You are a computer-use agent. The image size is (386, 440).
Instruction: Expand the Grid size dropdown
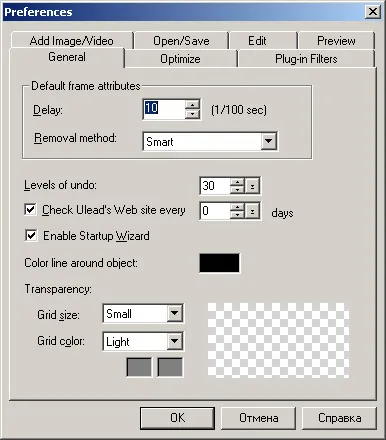(174, 313)
